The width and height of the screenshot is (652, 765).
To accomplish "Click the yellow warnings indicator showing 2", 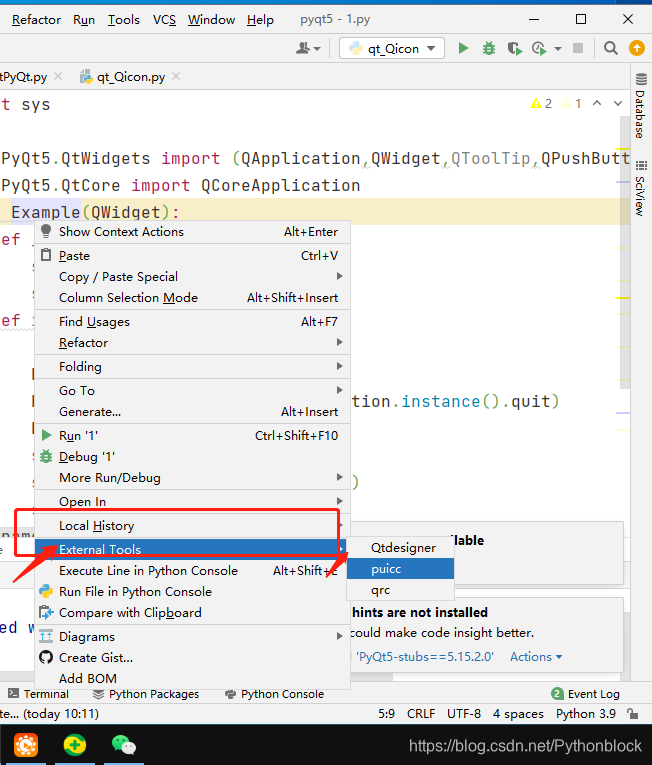I will (541, 103).
